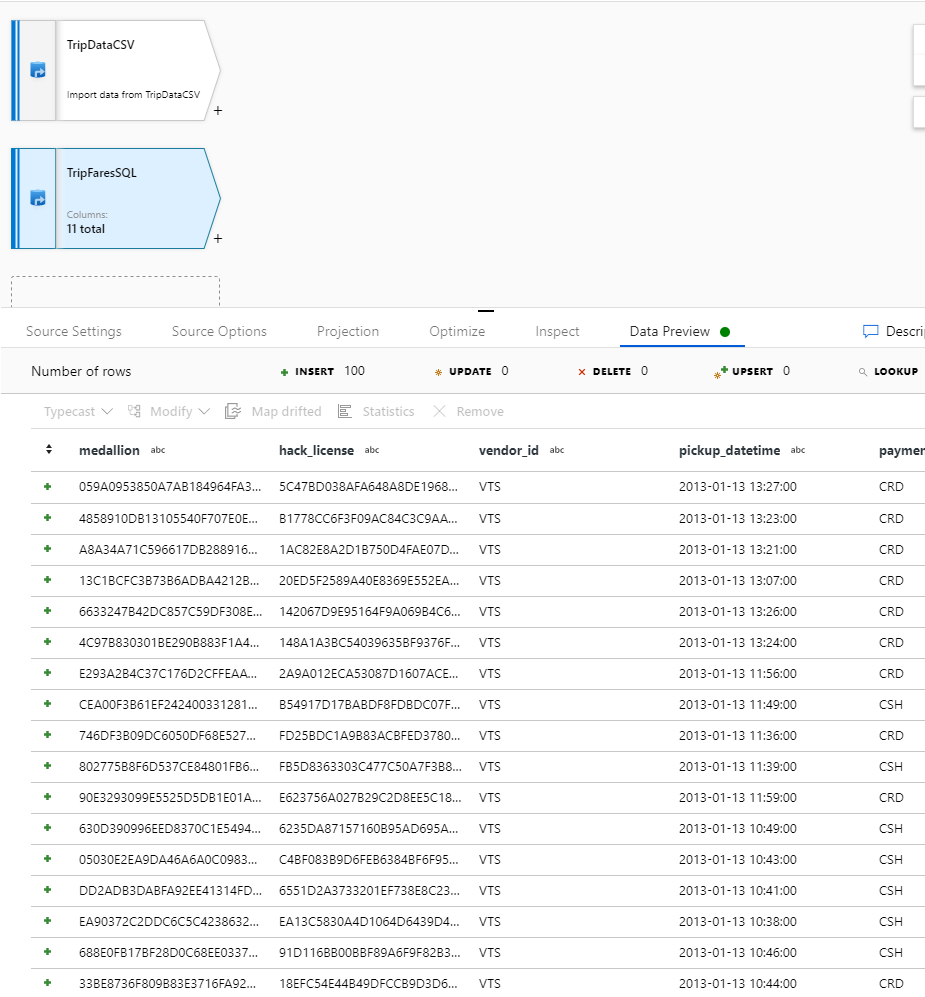The width and height of the screenshot is (925, 997).
Task: Click the green INSERT marker icon
Action: tap(282, 371)
